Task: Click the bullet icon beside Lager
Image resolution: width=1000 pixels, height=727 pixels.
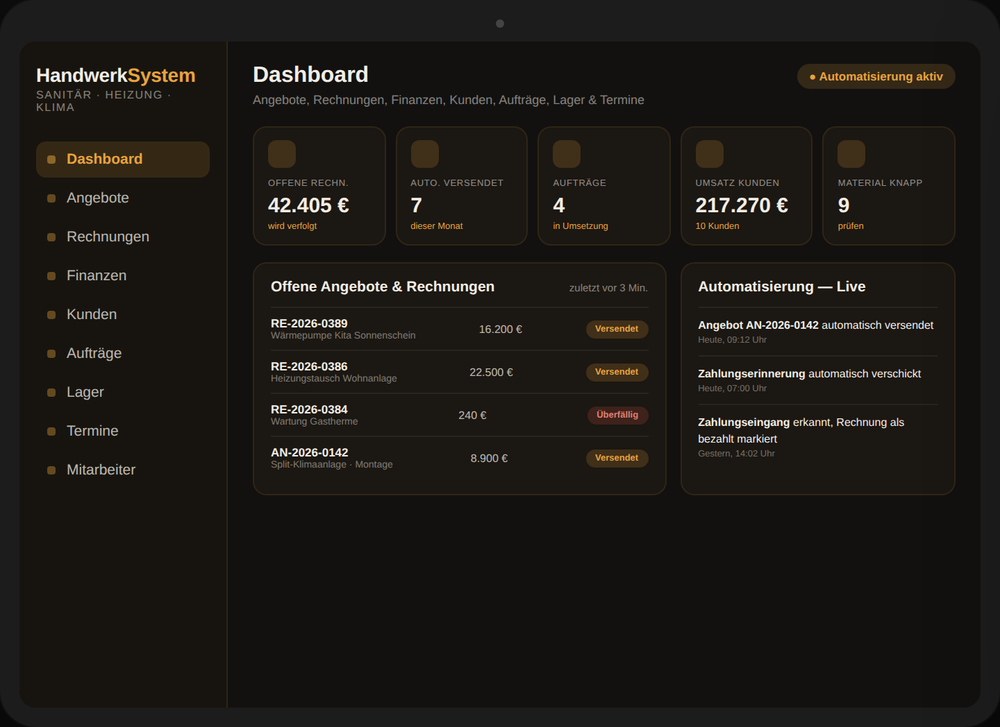Action: tap(52, 393)
